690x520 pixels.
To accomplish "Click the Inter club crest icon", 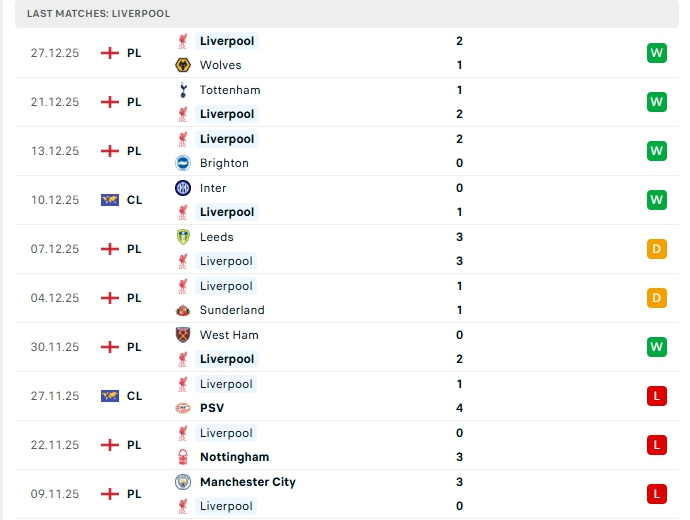I will click(183, 188).
